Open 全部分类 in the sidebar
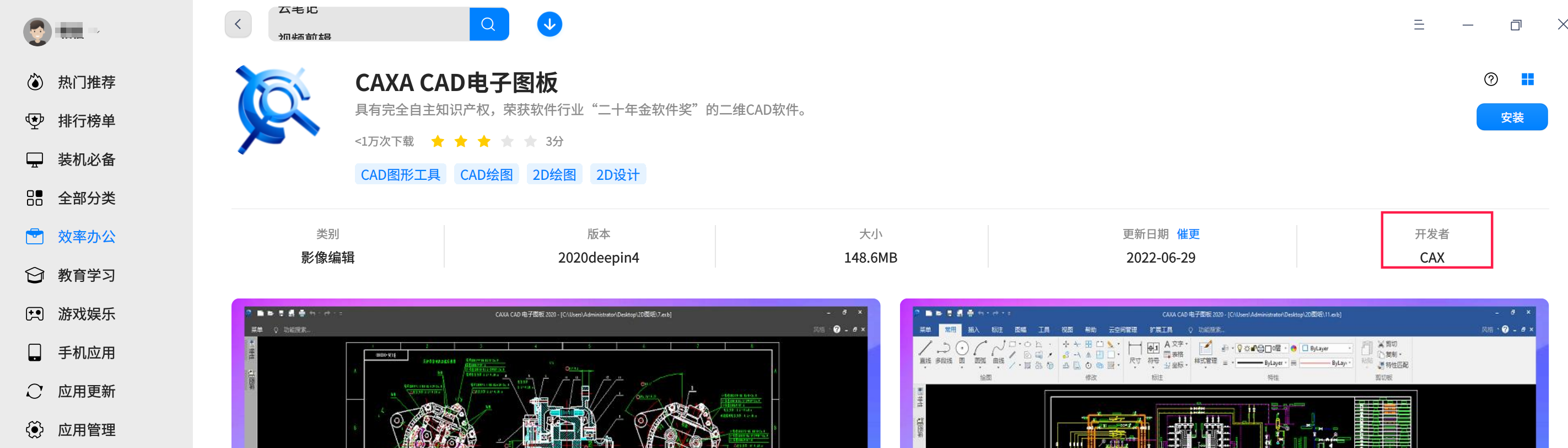The image size is (1568, 448). click(x=71, y=198)
